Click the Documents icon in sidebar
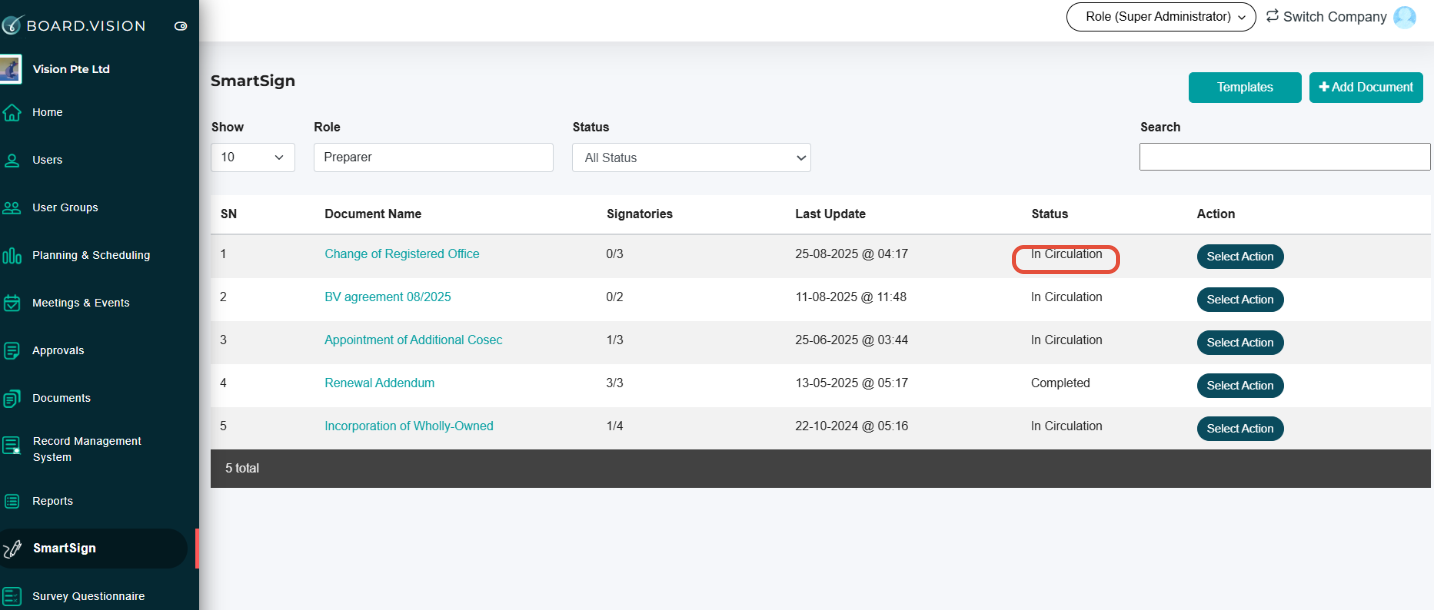 point(12,399)
